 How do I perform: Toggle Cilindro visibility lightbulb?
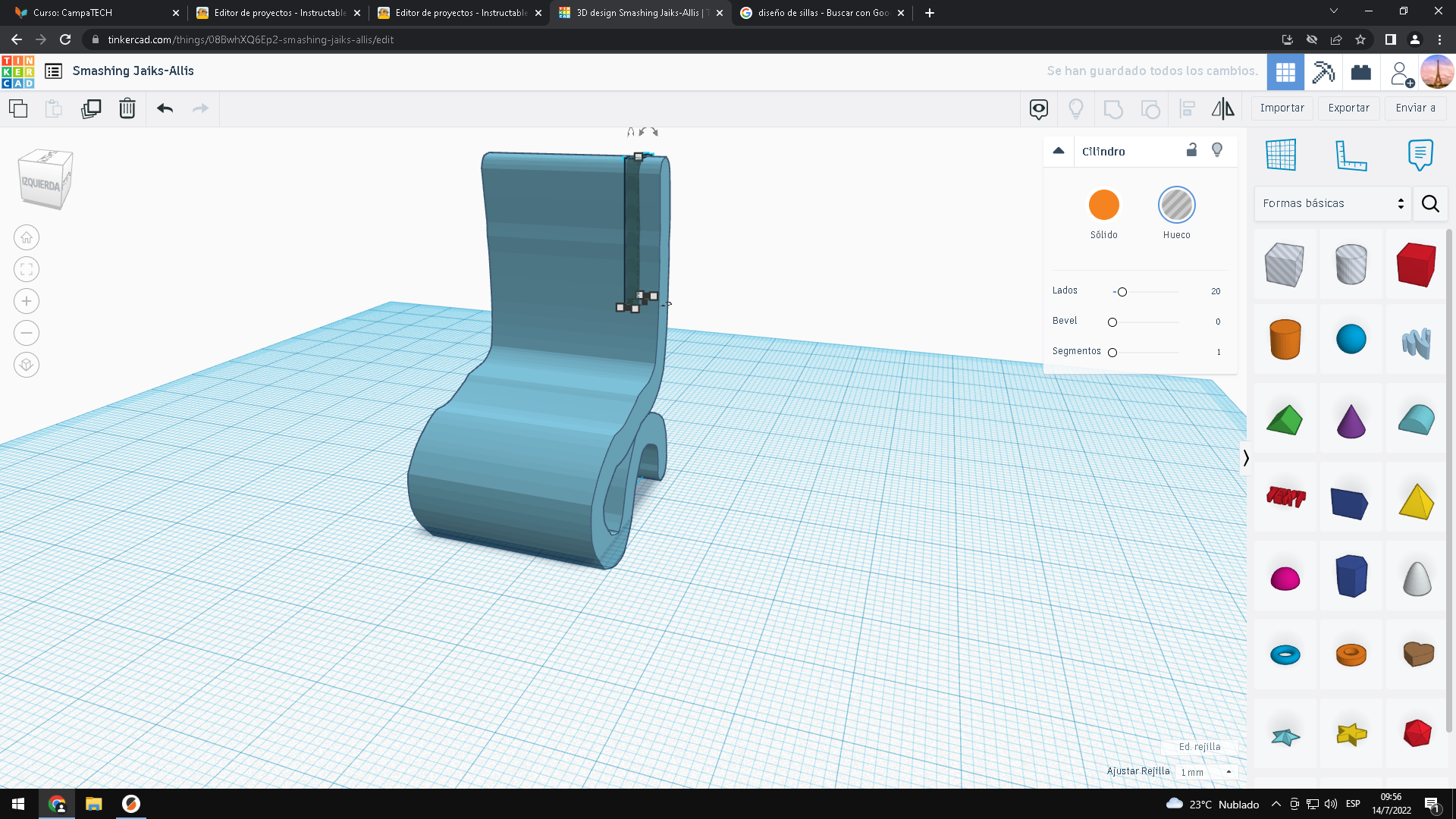pos(1217,150)
